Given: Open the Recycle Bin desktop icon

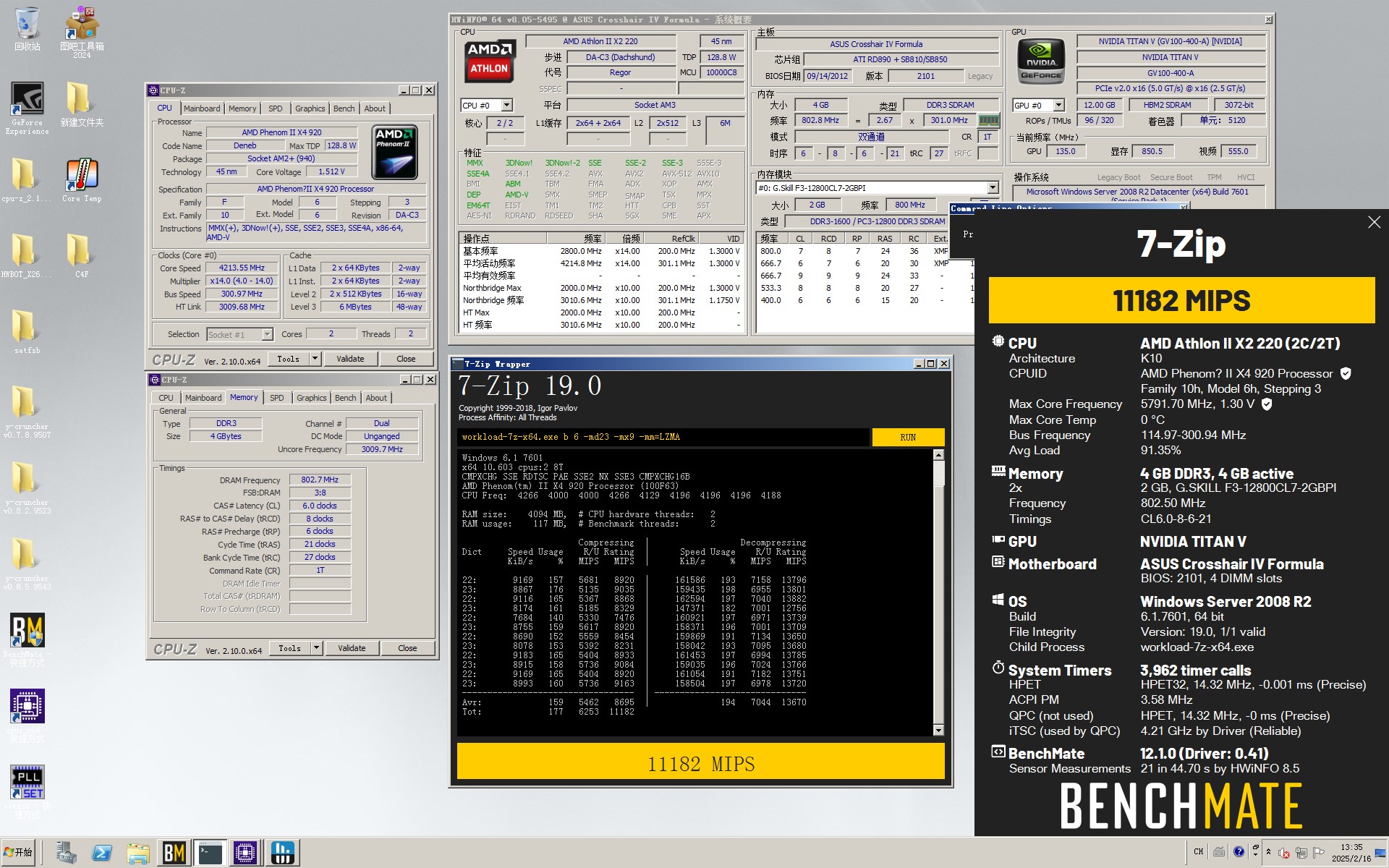Looking at the screenshot, I should click(27, 29).
